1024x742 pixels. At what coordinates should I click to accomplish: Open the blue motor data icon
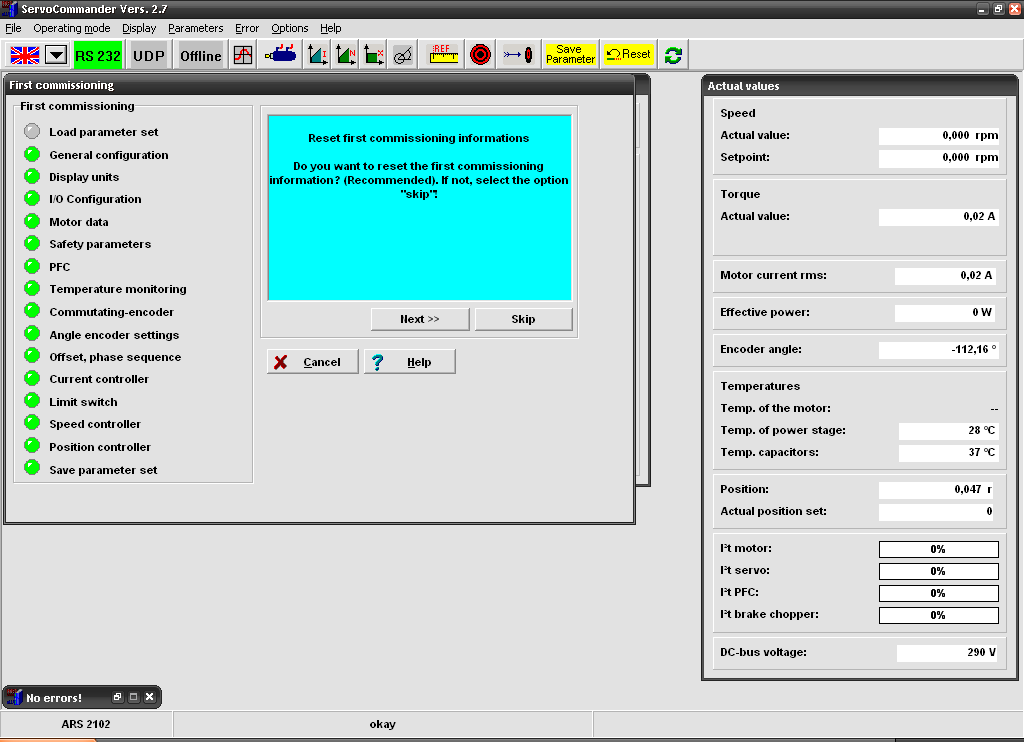[281, 55]
